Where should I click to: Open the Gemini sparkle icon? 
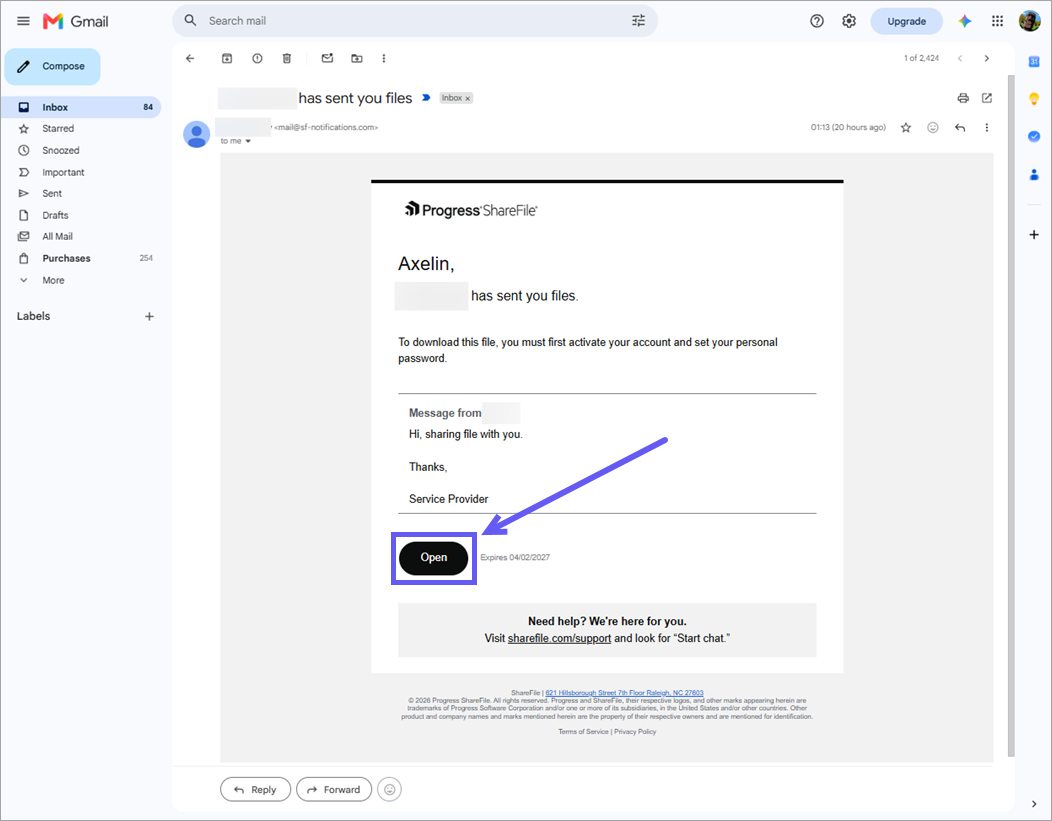[965, 21]
